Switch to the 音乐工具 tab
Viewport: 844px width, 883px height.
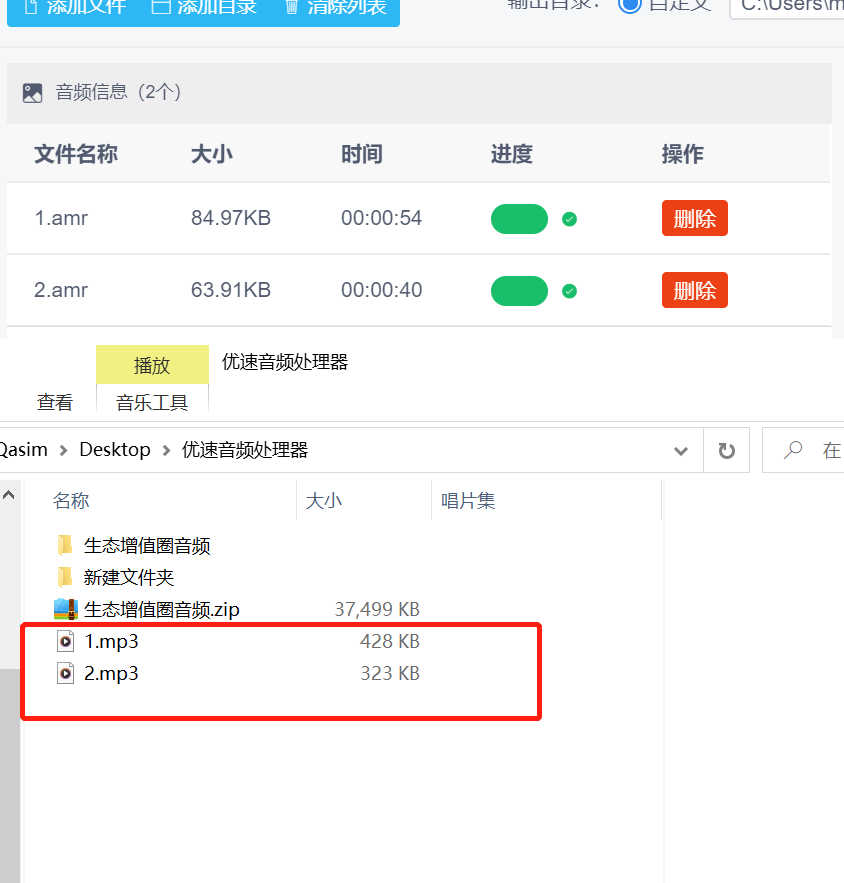click(152, 402)
